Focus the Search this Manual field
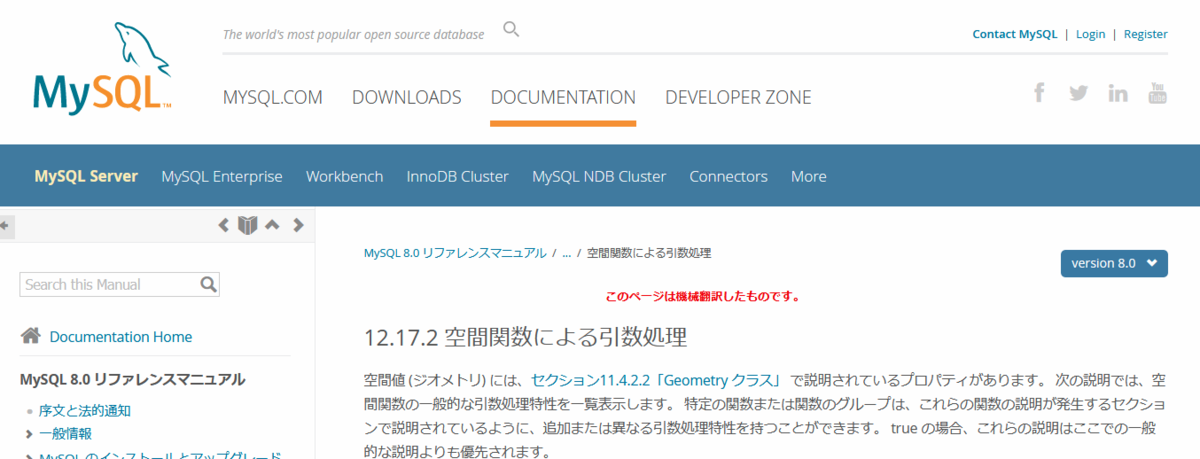Viewport: 1200px width, 459px height. click(x=110, y=285)
